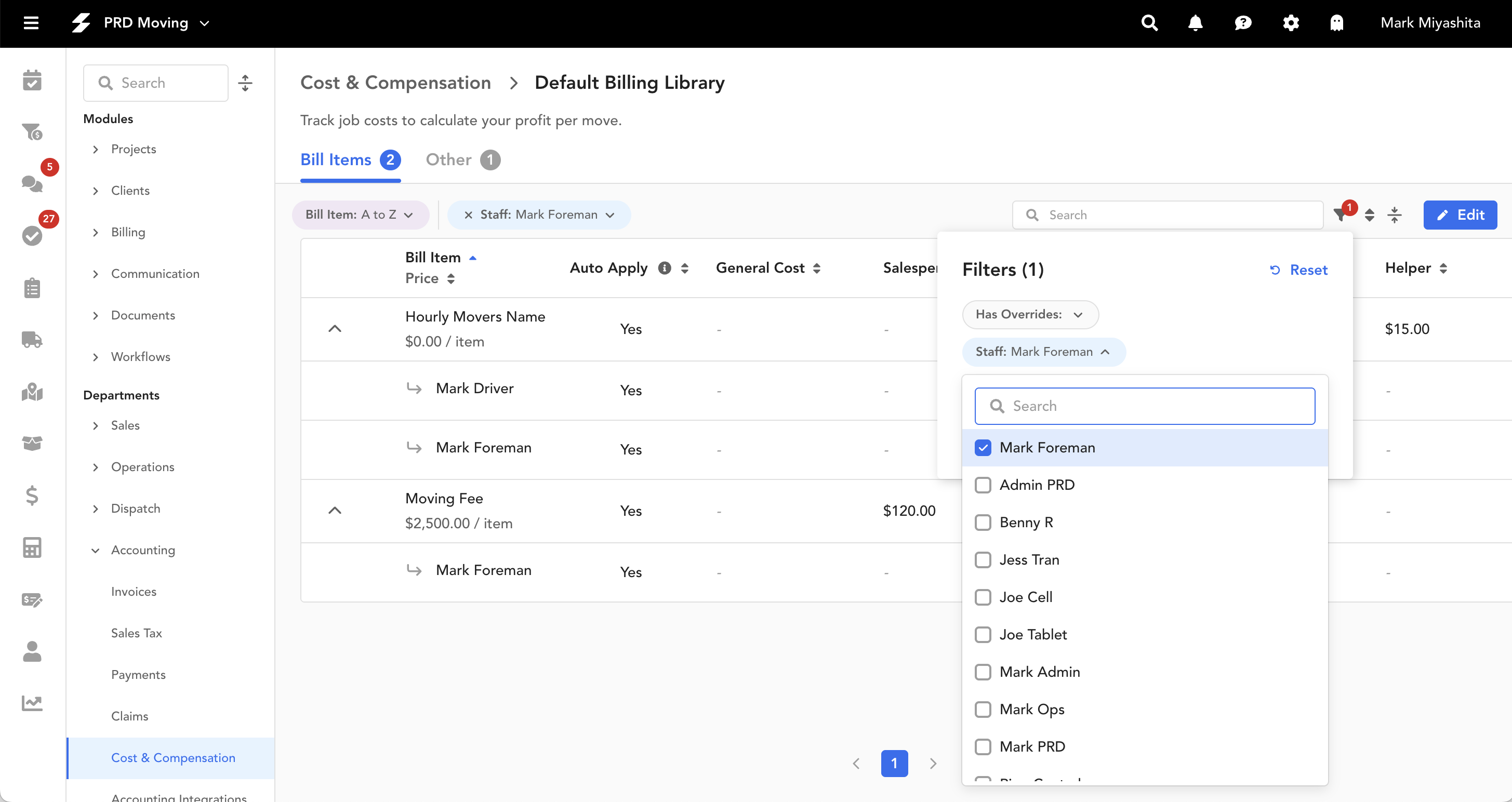Click the staff filter search field
Viewport: 1512px width, 802px height.
pyautogui.click(x=1145, y=406)
